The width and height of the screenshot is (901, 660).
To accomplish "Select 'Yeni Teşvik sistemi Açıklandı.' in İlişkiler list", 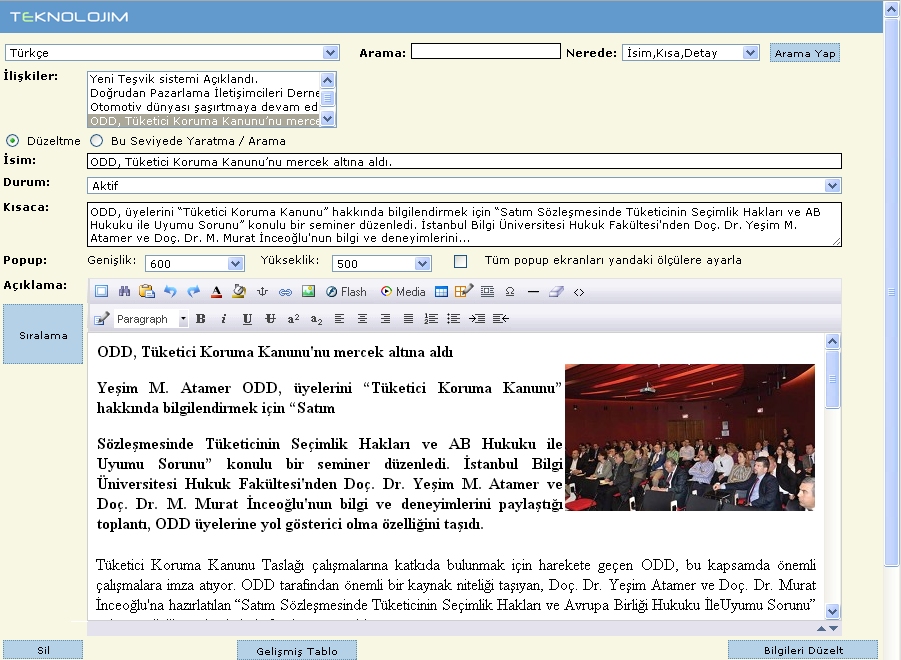I will (x=204, y=79).
